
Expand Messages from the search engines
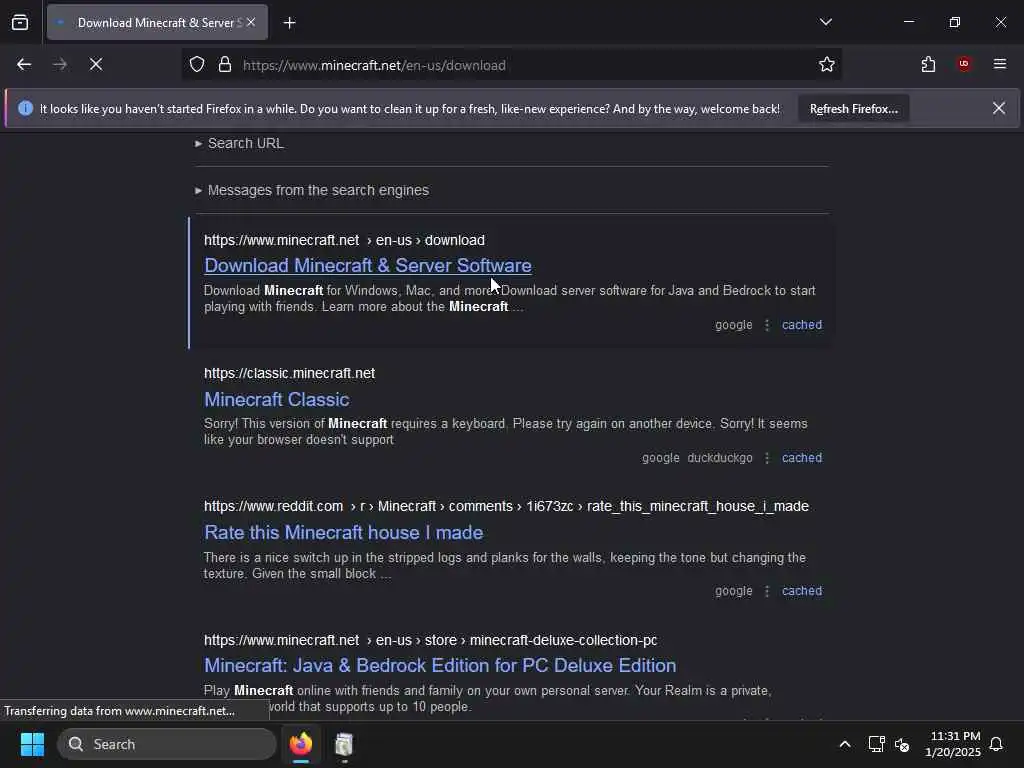pos(312,190)
